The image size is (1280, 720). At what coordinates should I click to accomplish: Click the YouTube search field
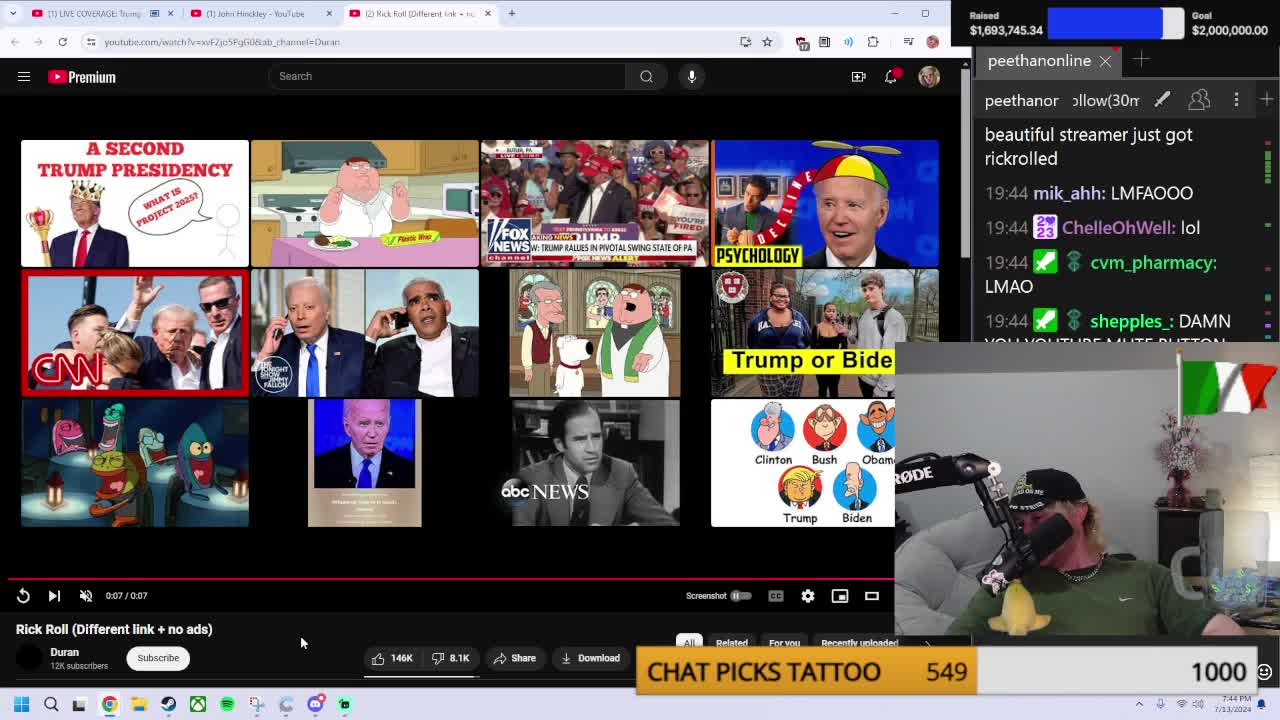pos(446,76)
